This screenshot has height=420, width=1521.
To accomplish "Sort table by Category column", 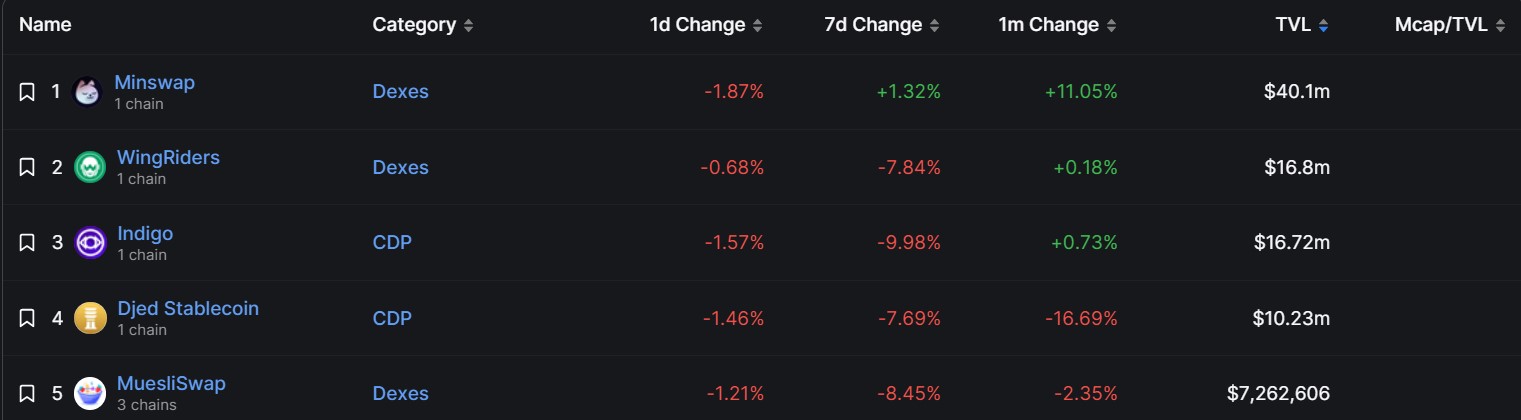I will click(x=423, y=25).
